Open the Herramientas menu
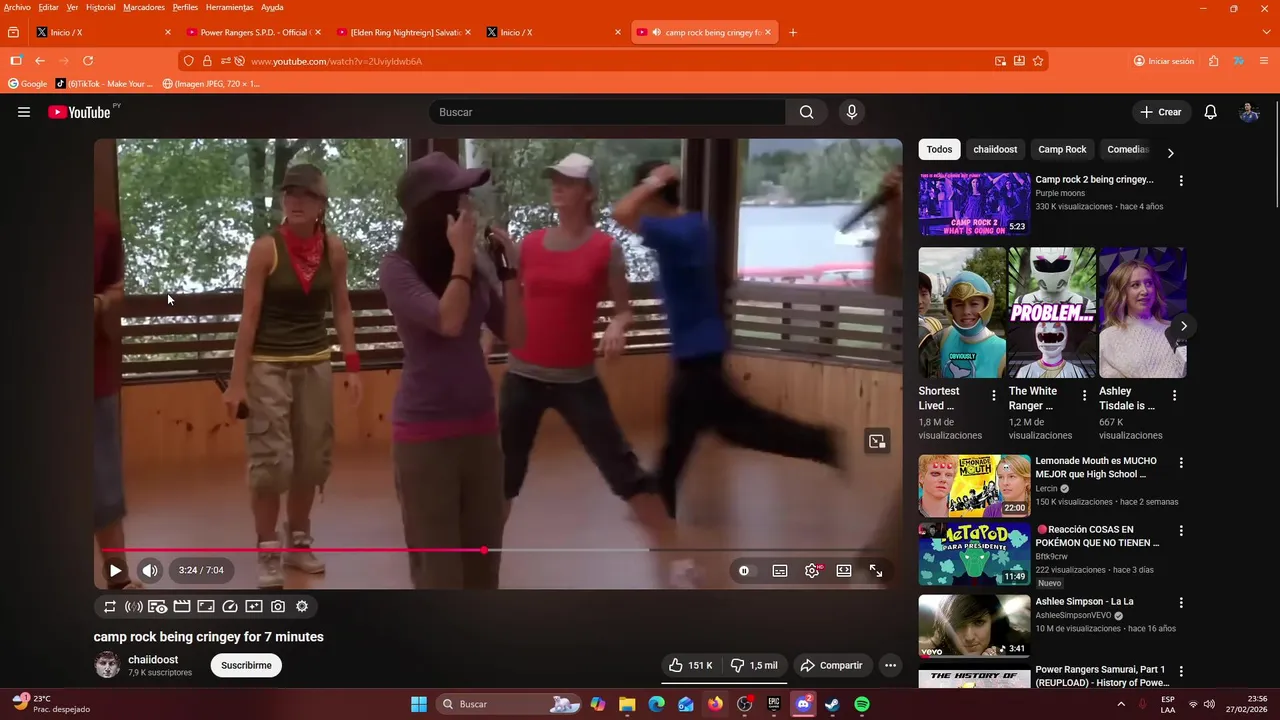The height and width of the screenshot is (720, 1280). coord(229,7)
